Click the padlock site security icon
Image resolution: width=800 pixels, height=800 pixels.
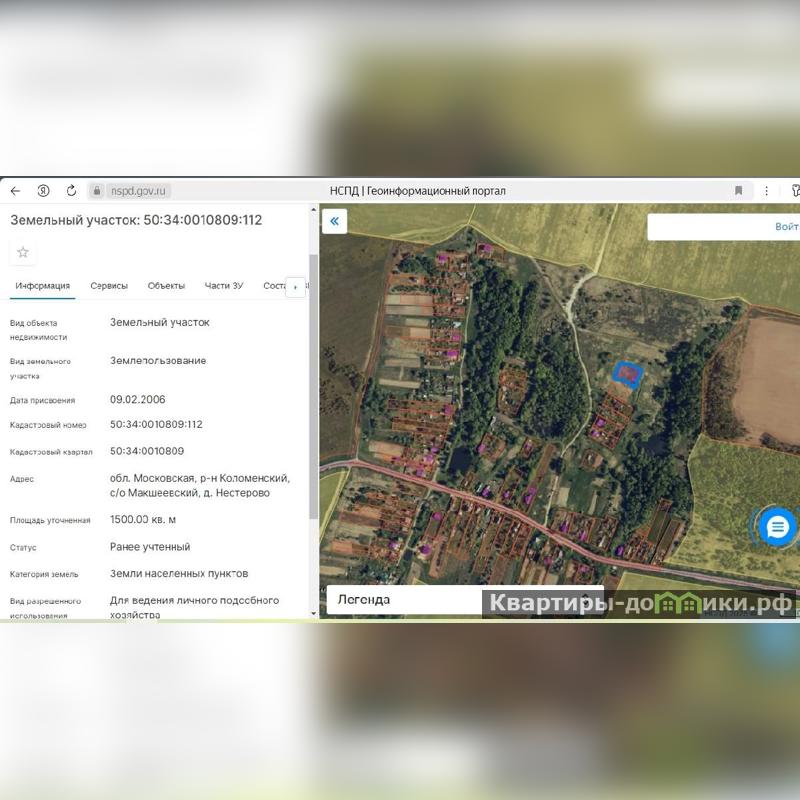click(97, 191)
